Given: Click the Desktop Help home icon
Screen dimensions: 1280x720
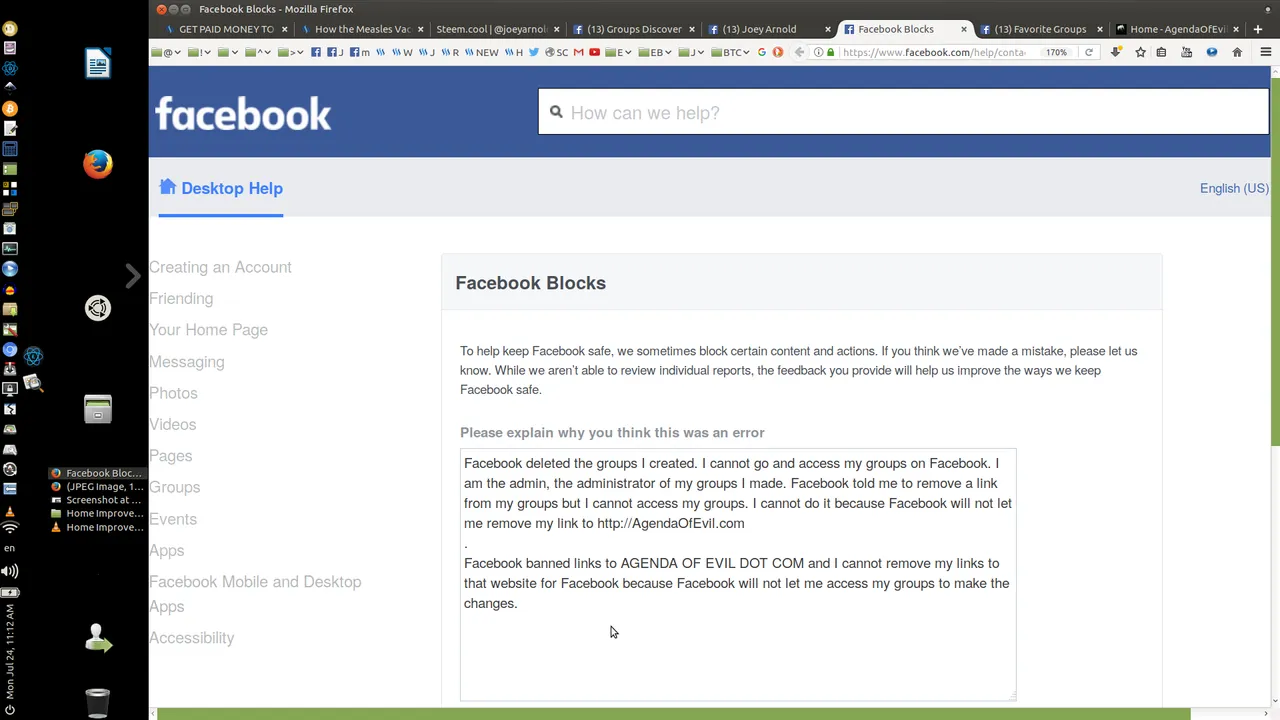Looking at the screenshot, I should tap(167, 187).
